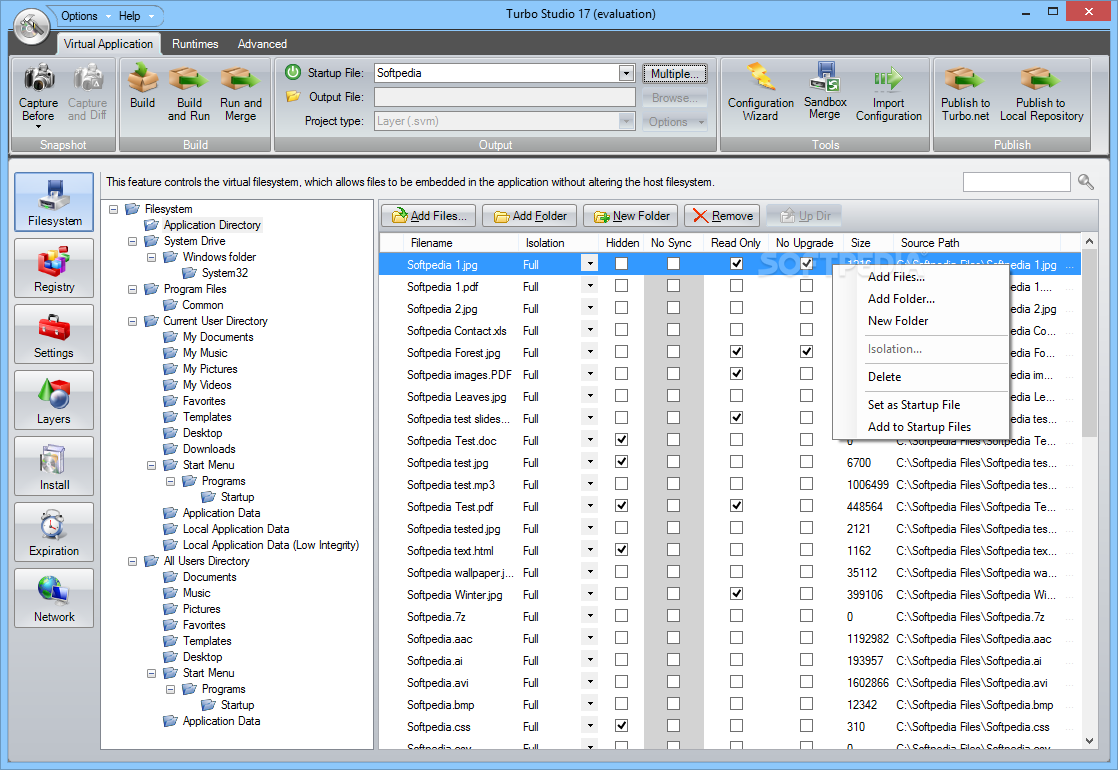Toggle No Sync for Softpedia 2.jpg
This screenshot has height=770, width=1118.
click(x=673, y=308)
